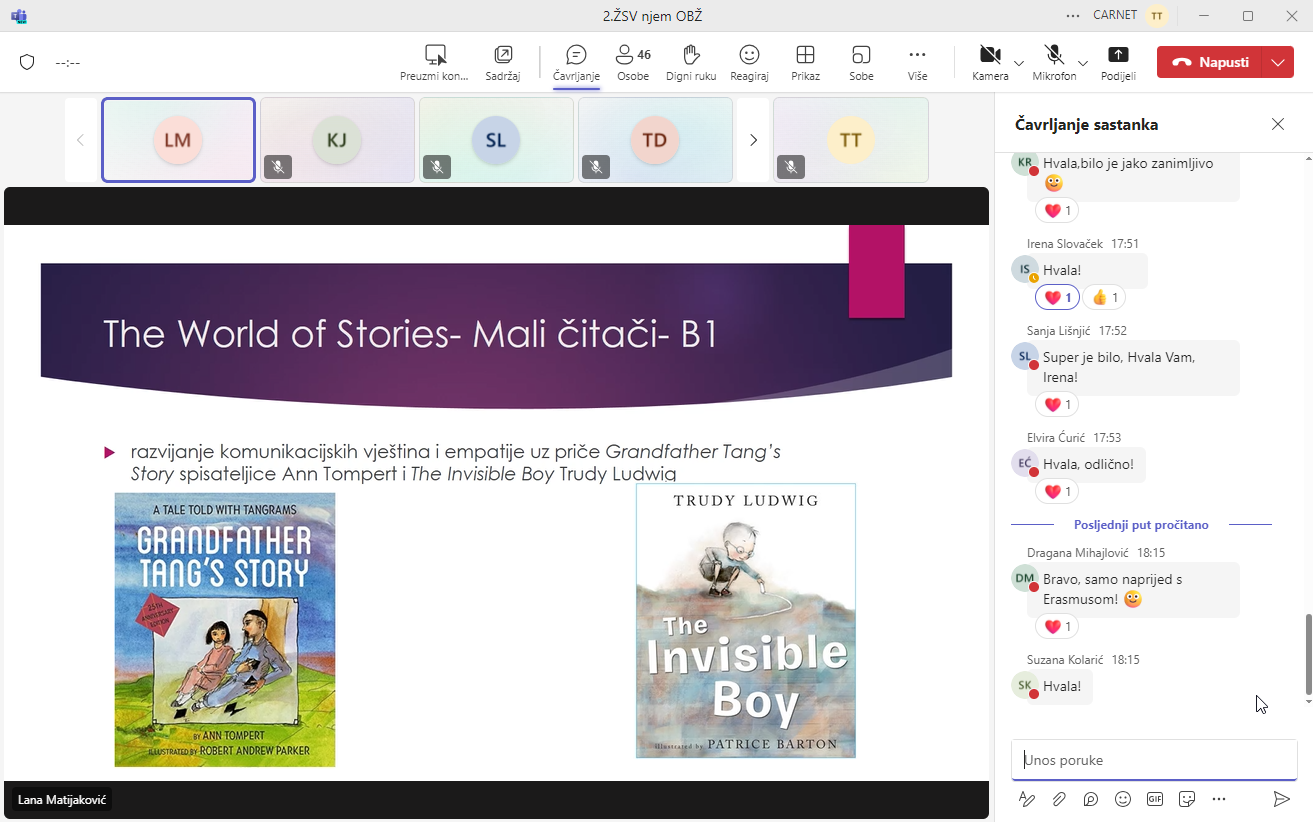
Task: Click heart reaction on 'Hvala, odlično!' message
Action: [1057, 491]
